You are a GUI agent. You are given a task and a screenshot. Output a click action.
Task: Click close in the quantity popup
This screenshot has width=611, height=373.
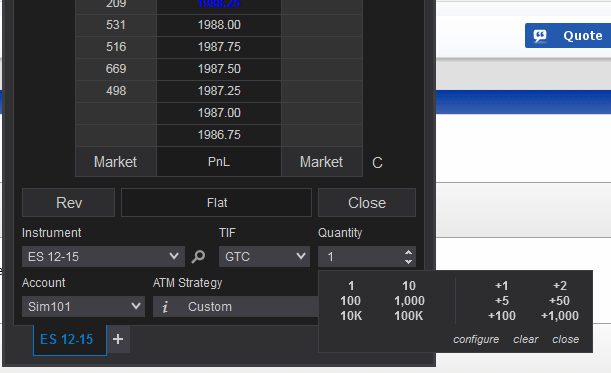click(x=565, y=339)
